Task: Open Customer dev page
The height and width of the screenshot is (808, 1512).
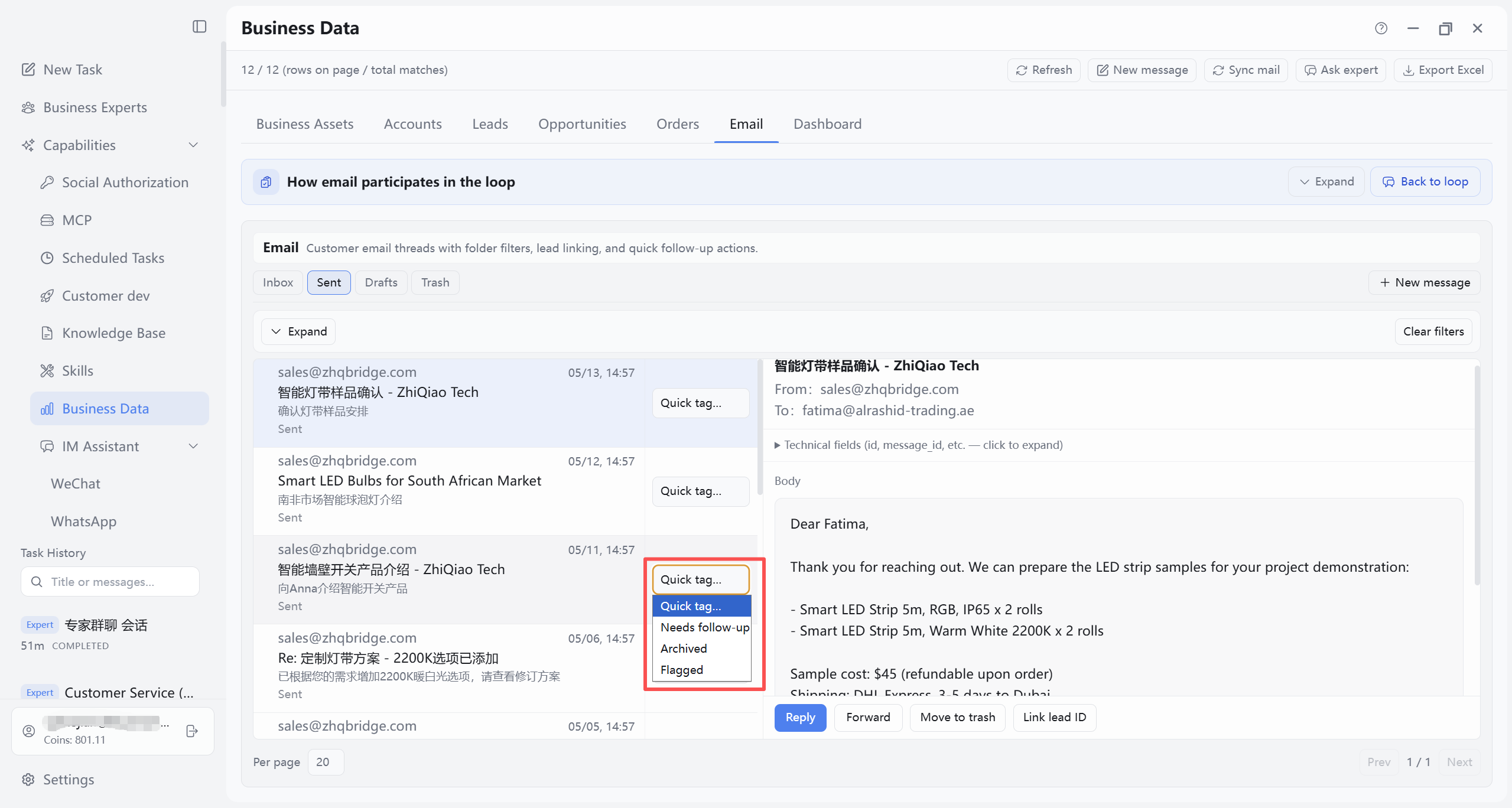Action: click(x=95, y=296)
